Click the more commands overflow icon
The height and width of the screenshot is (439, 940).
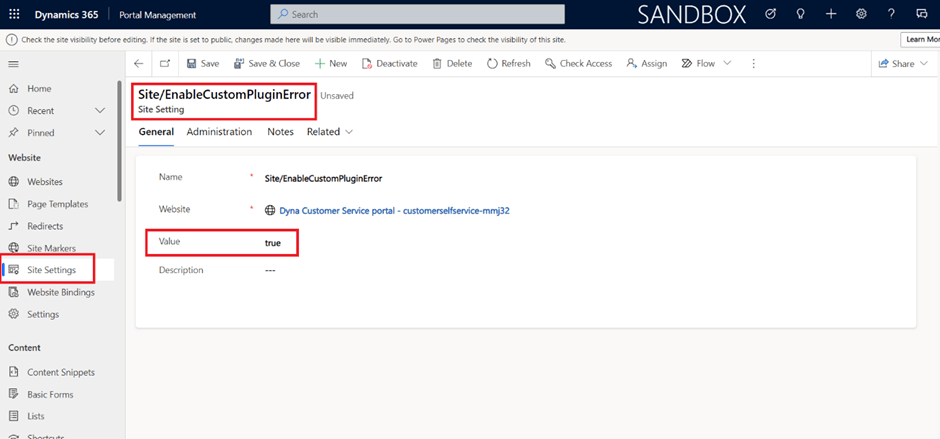753,63
